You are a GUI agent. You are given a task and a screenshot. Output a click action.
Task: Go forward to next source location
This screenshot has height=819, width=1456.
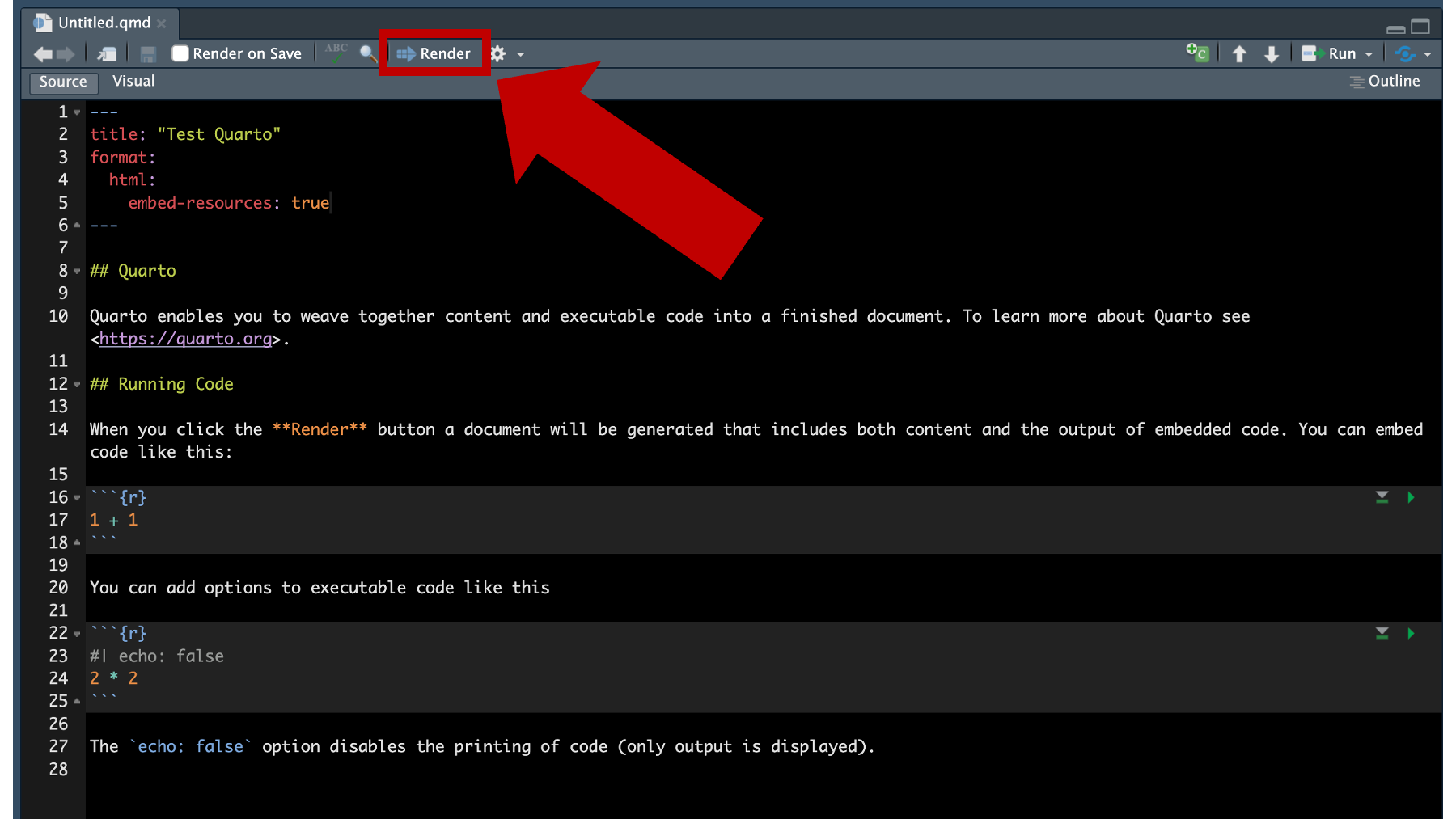point(66,54)
